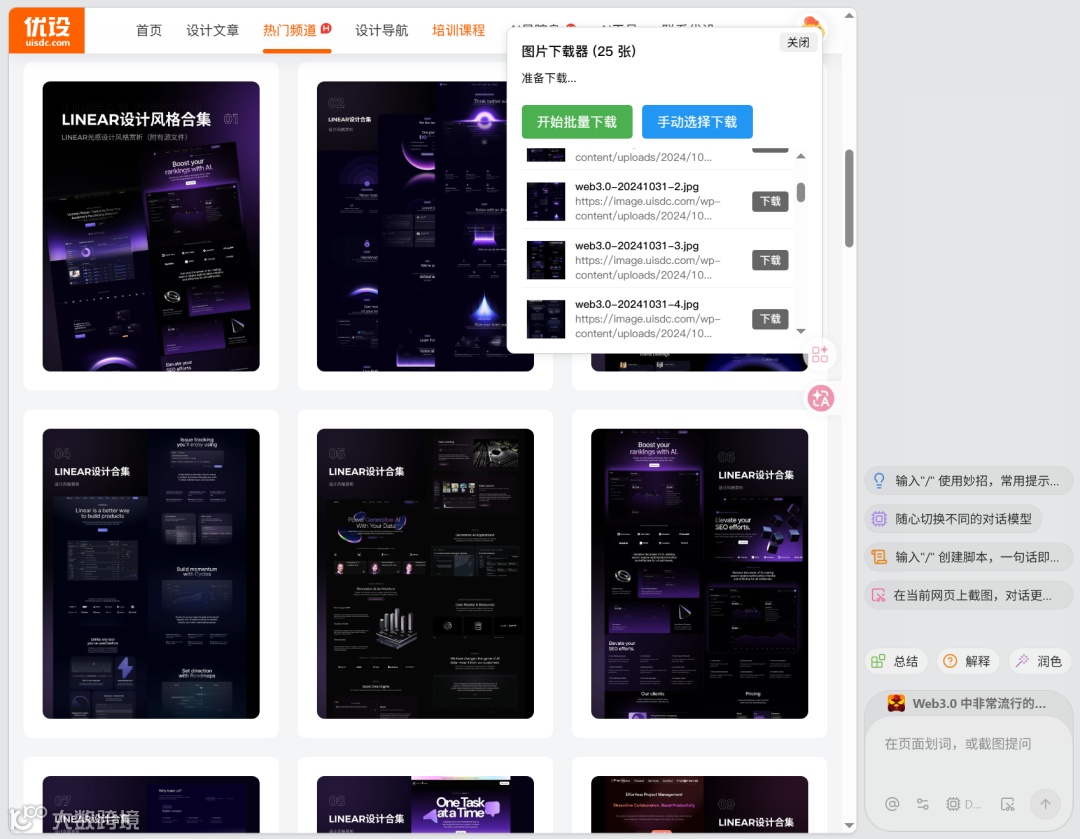Download web3.0-20241031-4.jpg with its 下载 button

770,319
